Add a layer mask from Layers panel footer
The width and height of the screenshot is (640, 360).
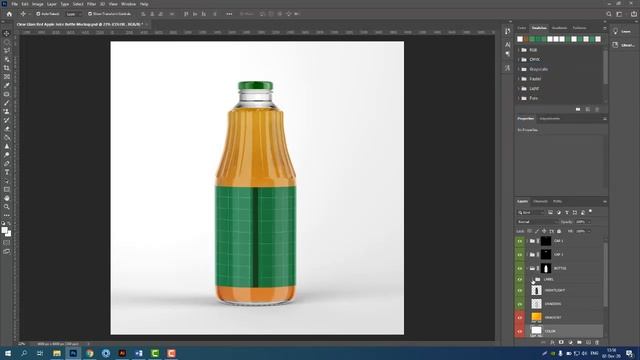click(561, 342)
